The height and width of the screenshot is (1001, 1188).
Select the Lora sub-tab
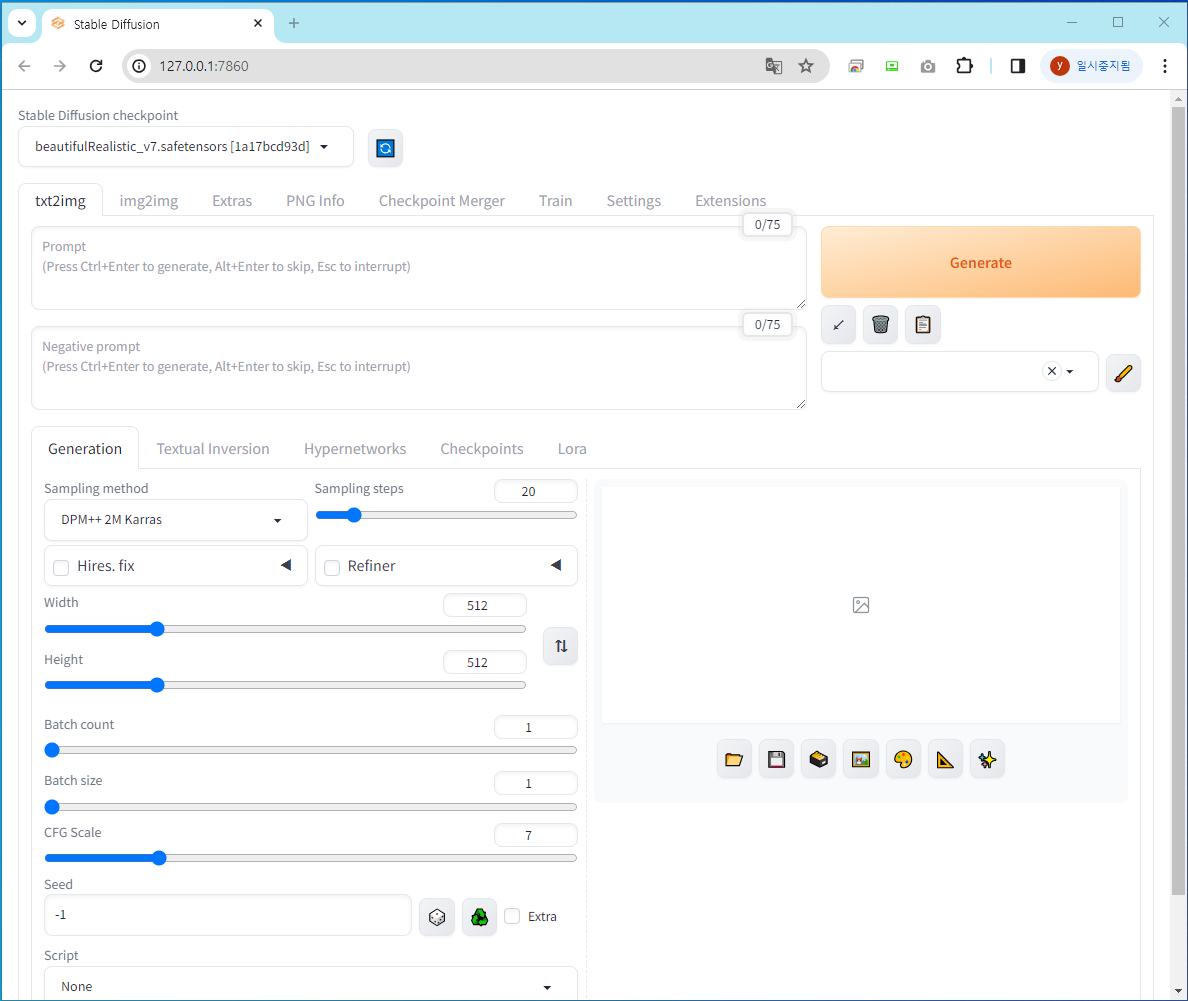point(572,449)
